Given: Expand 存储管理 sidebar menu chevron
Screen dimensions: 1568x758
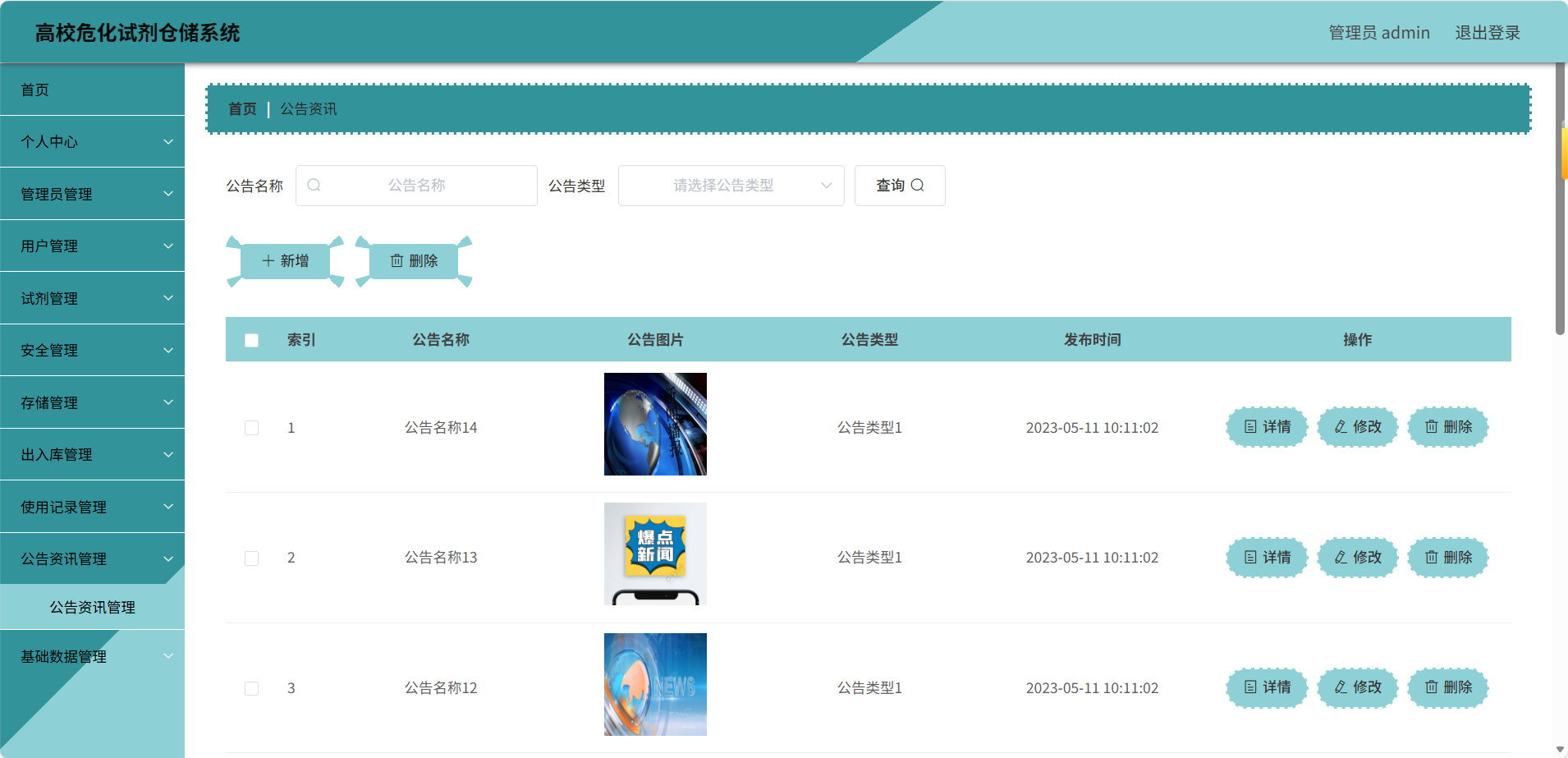Looking at the screenshot, I should coord(168,402).
